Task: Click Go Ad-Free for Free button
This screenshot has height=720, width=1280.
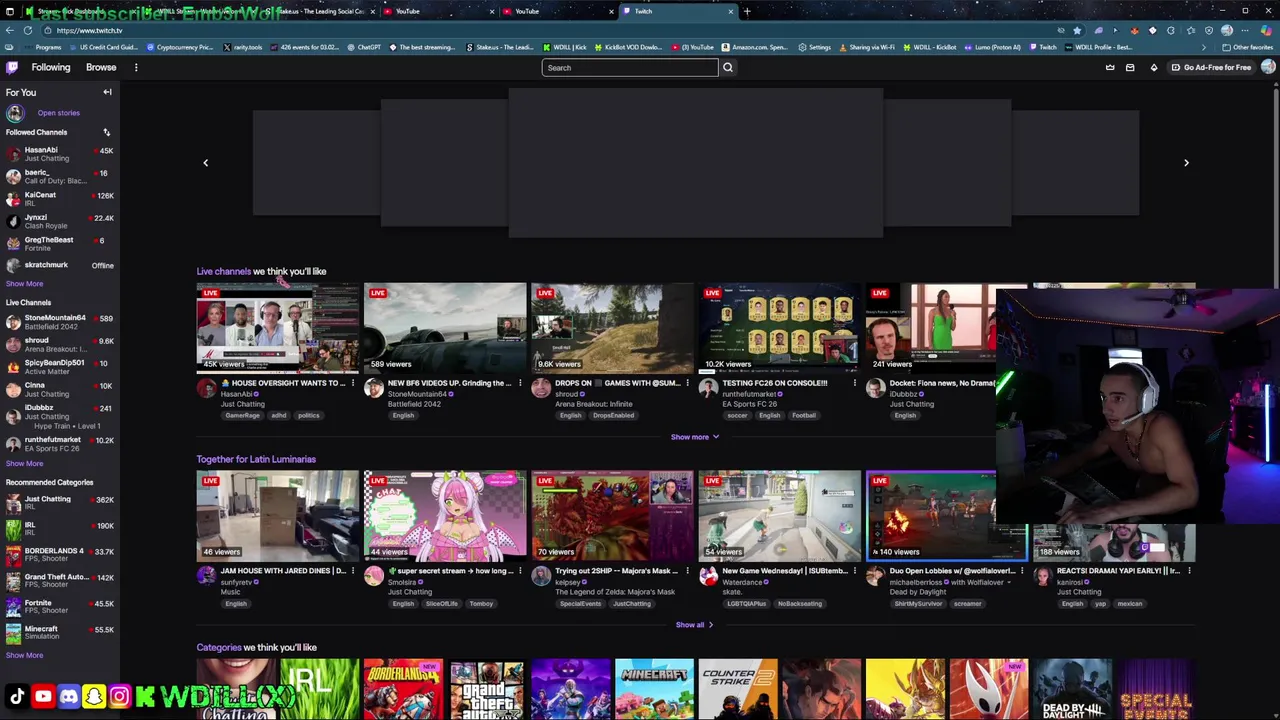Action: [1211, 68]
